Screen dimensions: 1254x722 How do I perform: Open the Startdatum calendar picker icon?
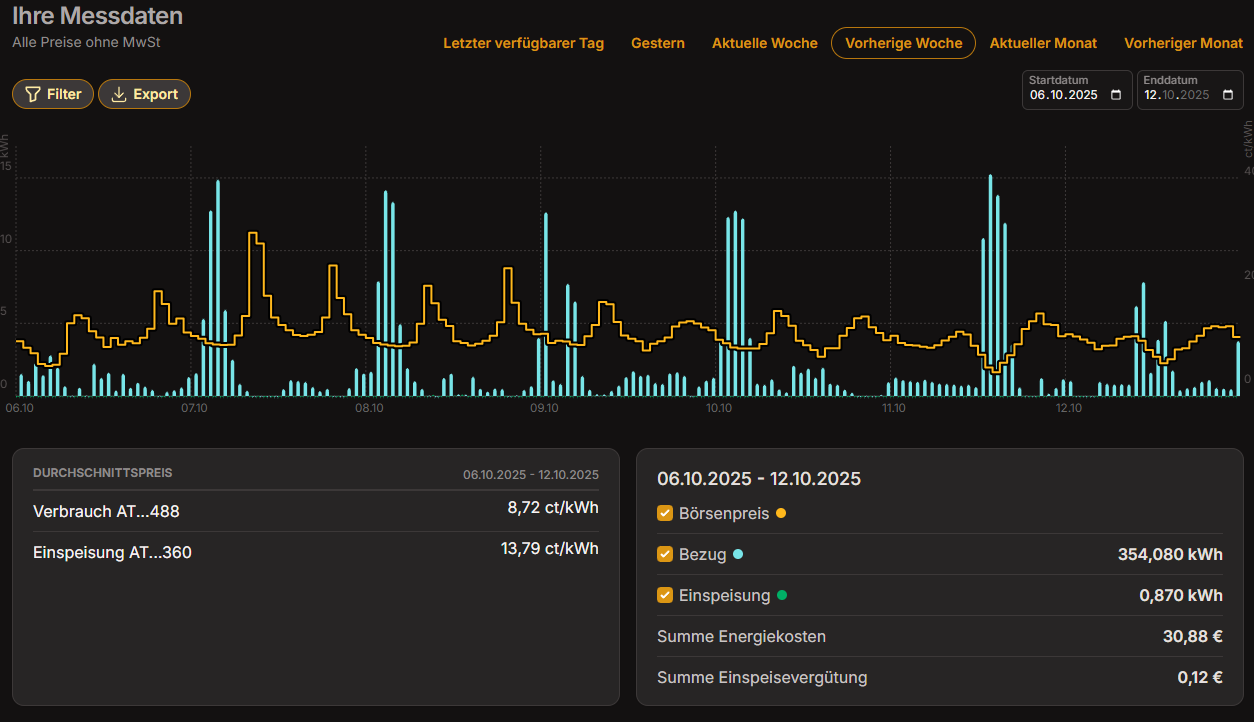[x=1116, y=95]
